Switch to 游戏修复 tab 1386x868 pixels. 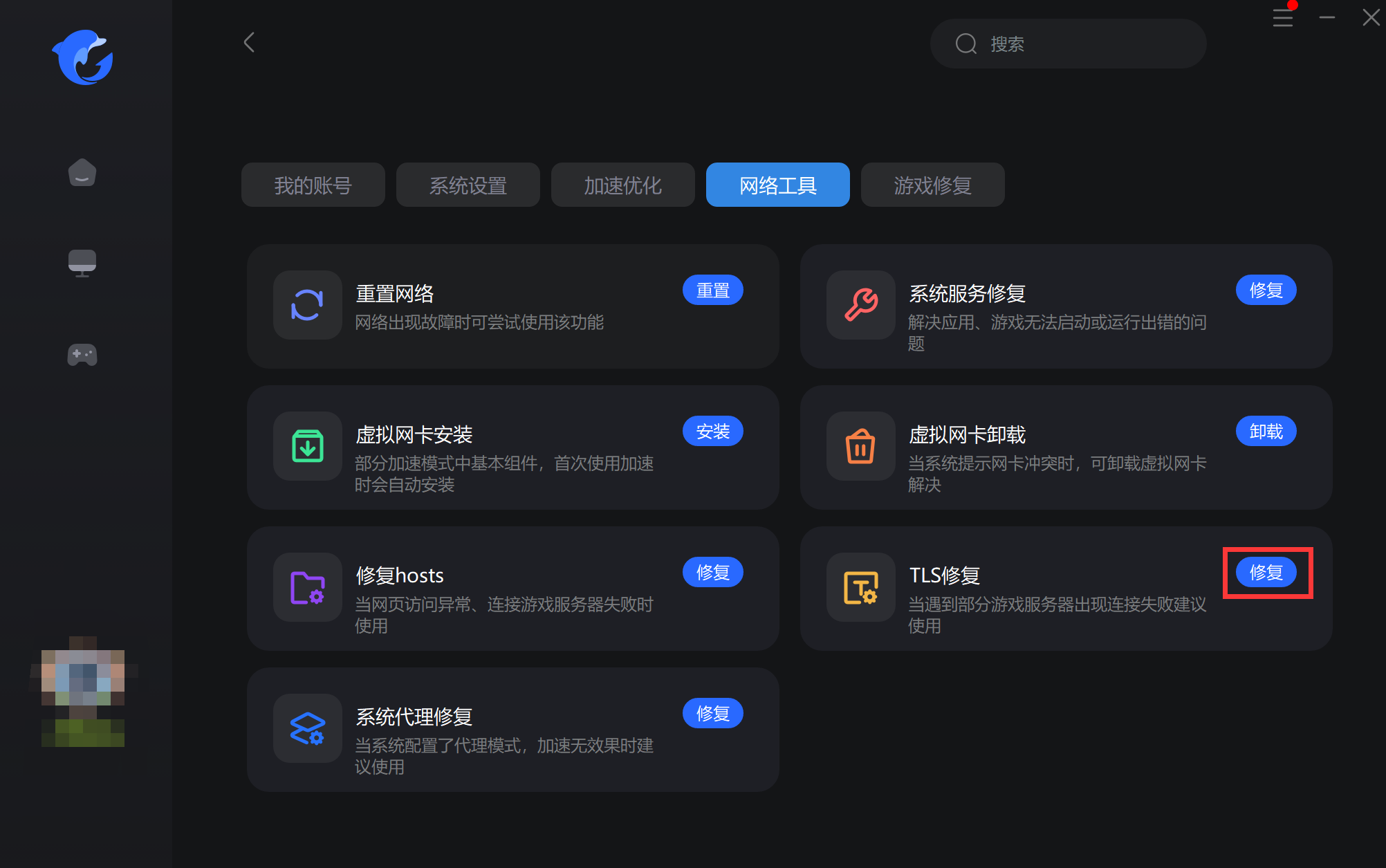[x=933, y=185]
